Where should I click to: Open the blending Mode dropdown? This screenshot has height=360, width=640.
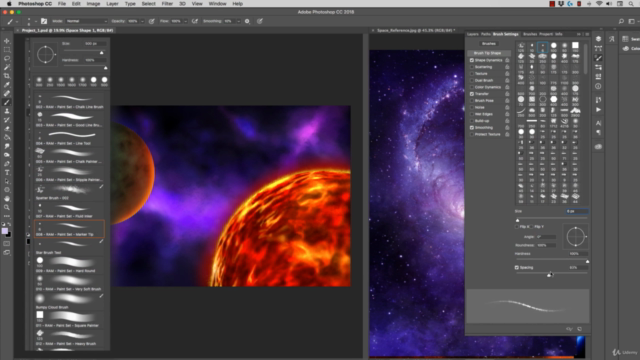pos(87,21)
